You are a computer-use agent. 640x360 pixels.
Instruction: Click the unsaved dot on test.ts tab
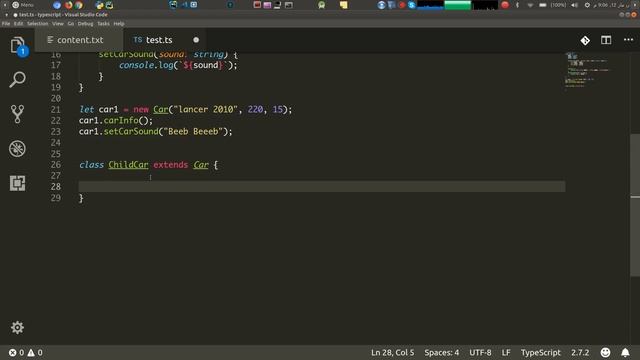click(x=196, y=40)
